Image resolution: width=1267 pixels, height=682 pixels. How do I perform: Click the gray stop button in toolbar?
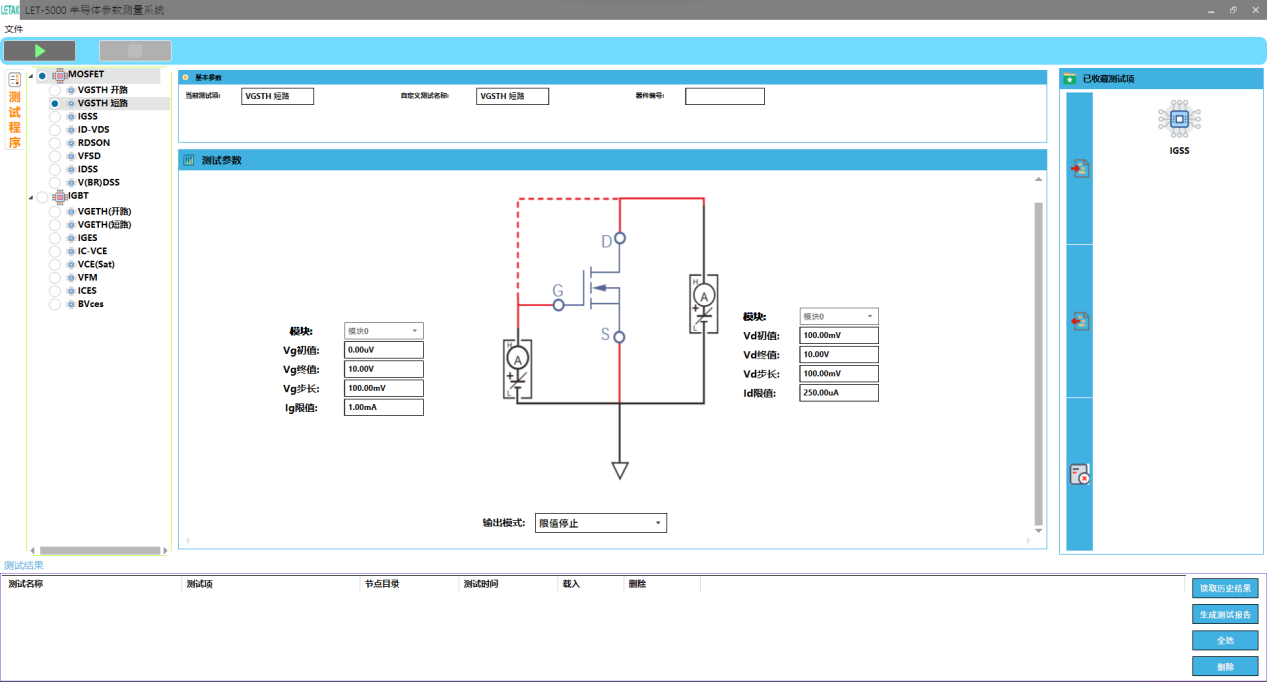pos(135,51)
